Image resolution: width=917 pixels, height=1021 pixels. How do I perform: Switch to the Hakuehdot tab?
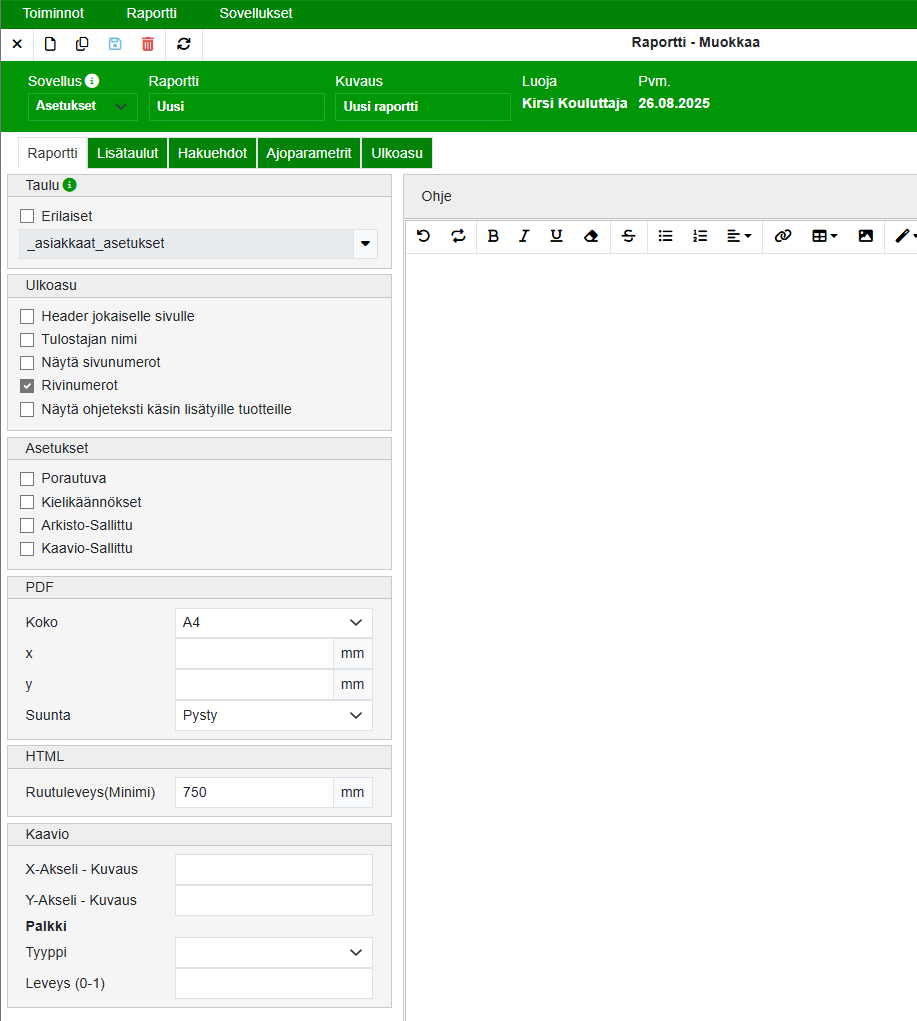tap(212, 153)
